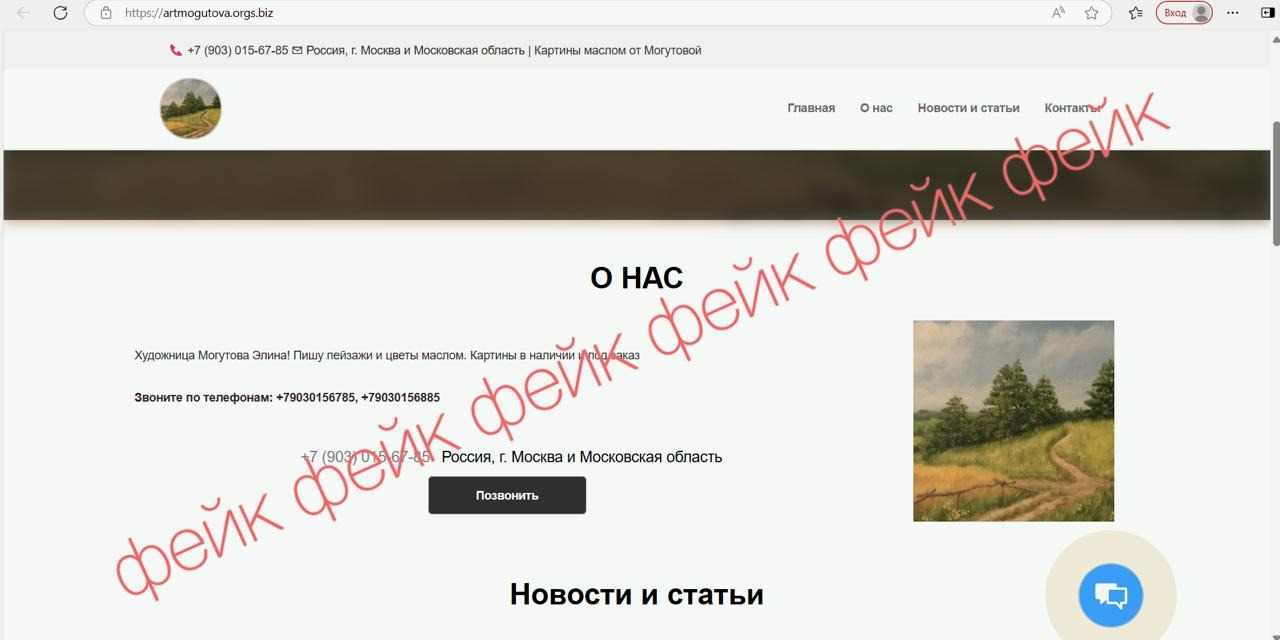Click the 'О НАС' section heading

coord(637,278)
